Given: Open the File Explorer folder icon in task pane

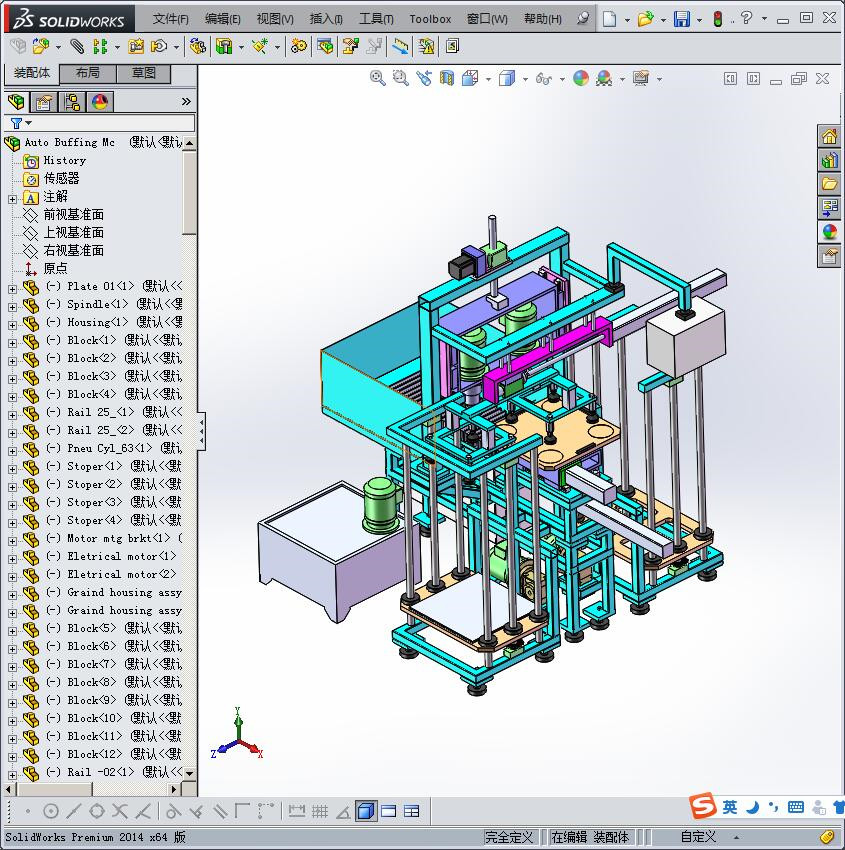Looking at the screenshot, I should [x=829, y=184].
